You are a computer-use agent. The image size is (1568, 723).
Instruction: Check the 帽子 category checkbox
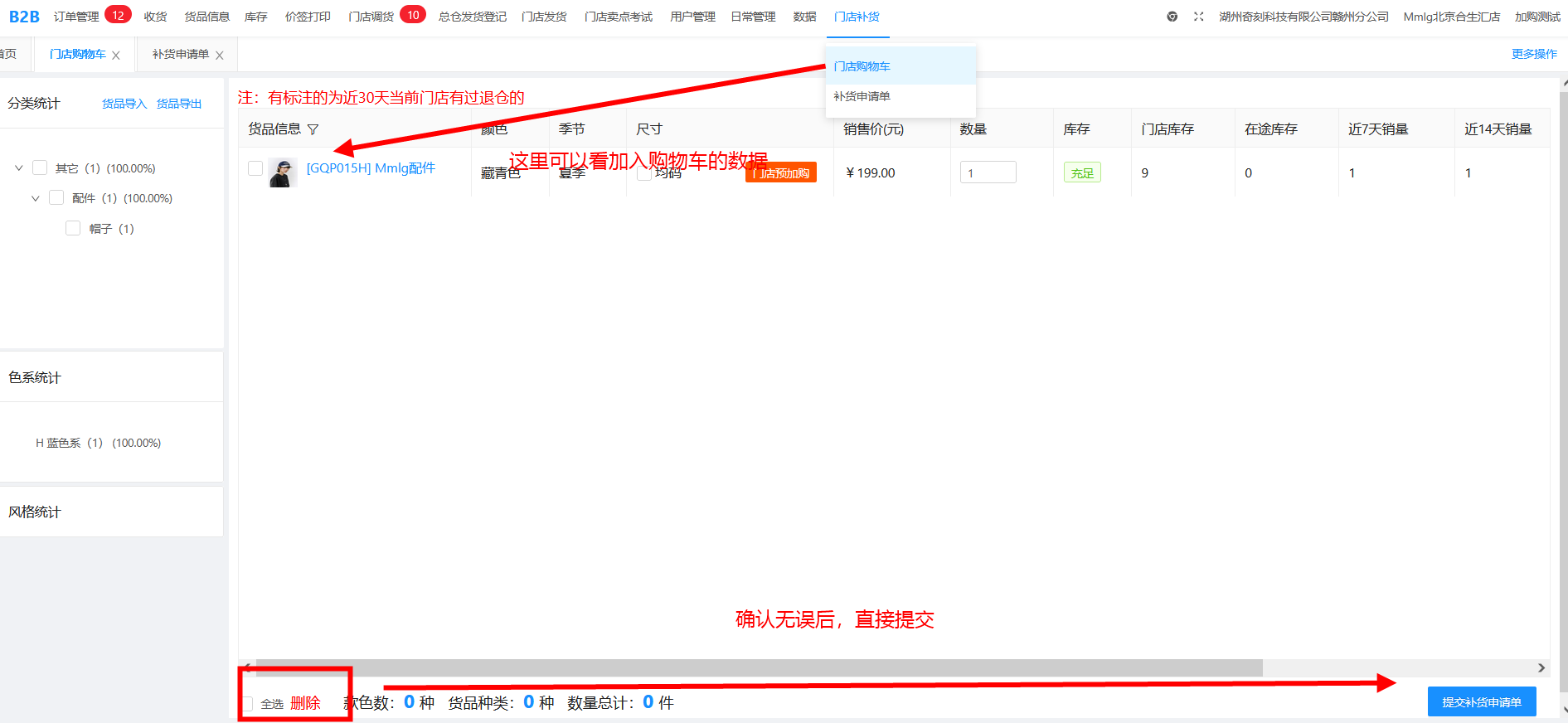[73, 228]
